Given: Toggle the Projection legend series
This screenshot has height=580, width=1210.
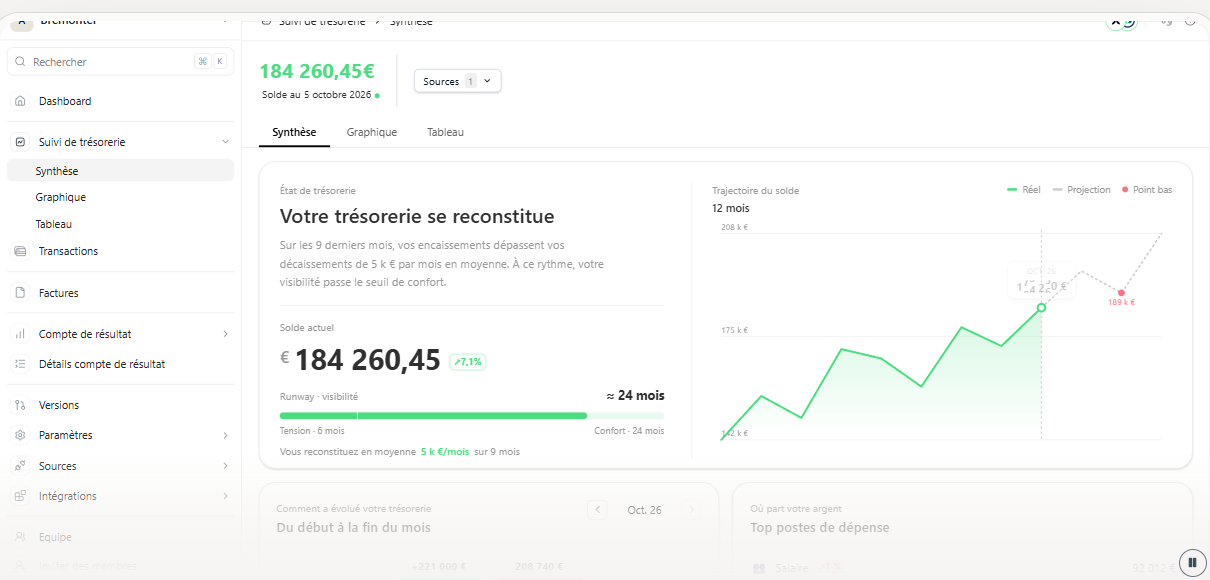Looking at the screenshot, I should click(x=1081, y=190).
